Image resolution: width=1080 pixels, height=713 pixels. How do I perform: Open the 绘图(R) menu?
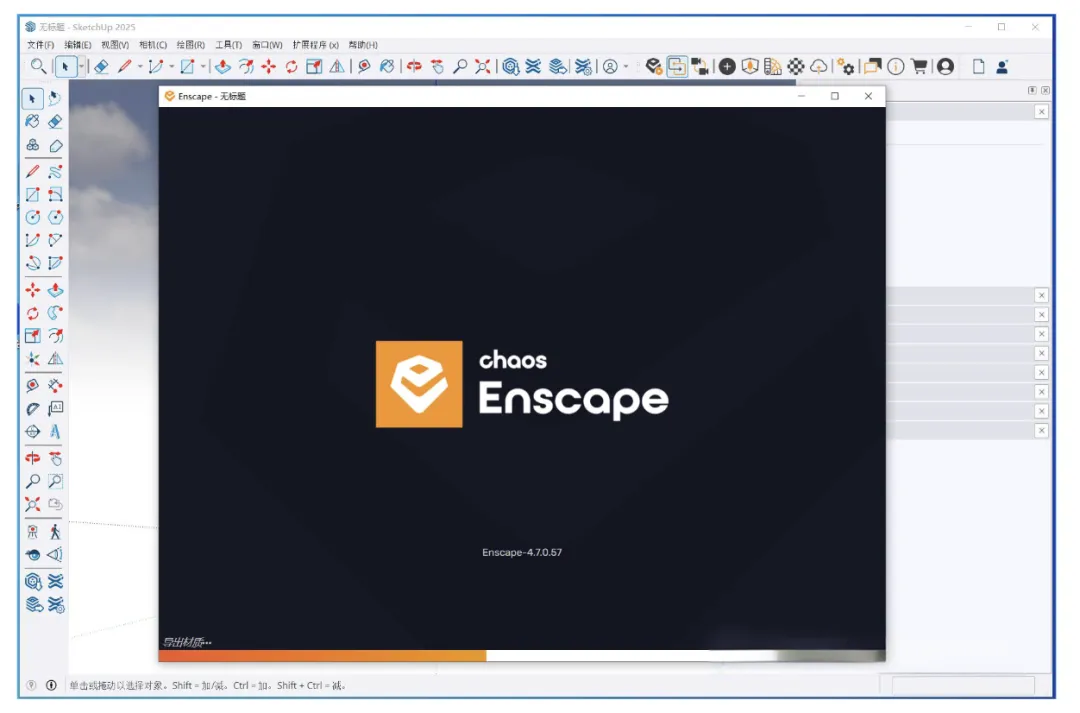tap(190, 45)
